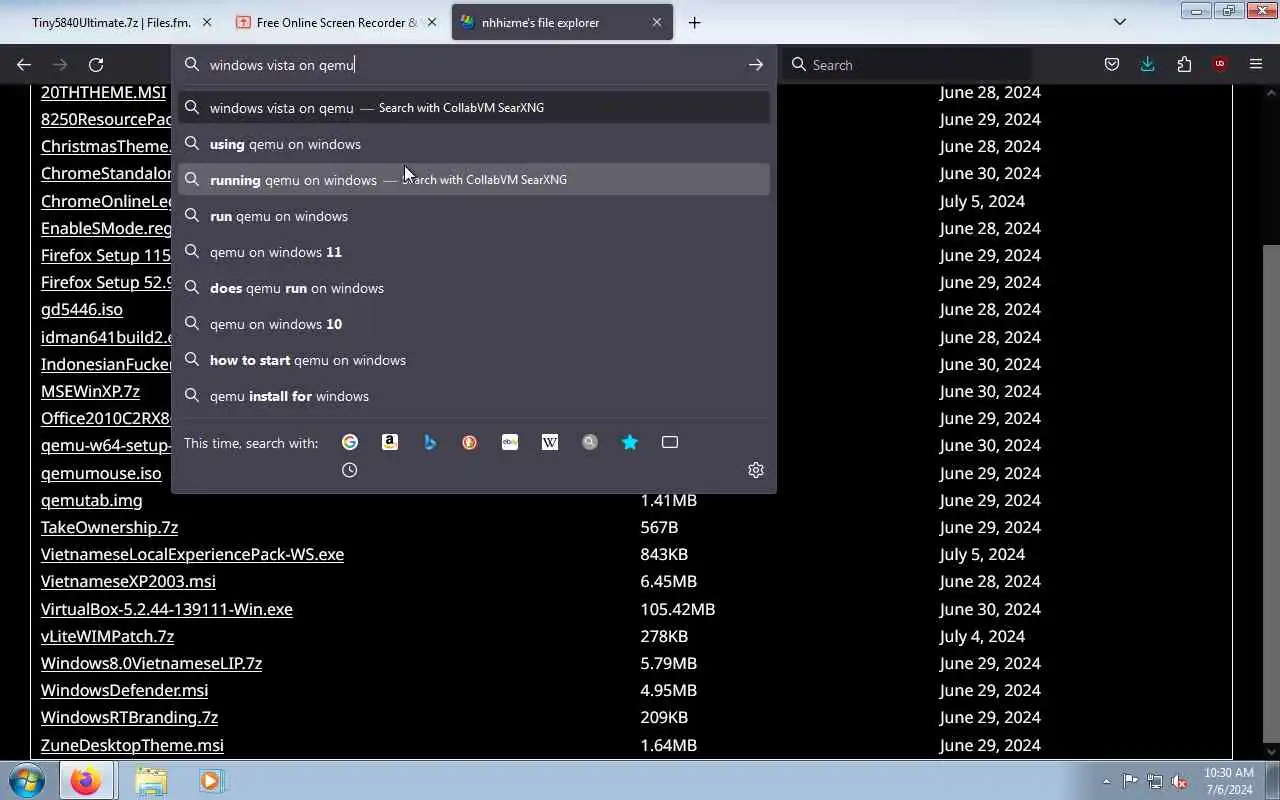The image size is (1280, 800).
Task: Open the qemumouse.iso file link
Action: click(x=101, y=473)
